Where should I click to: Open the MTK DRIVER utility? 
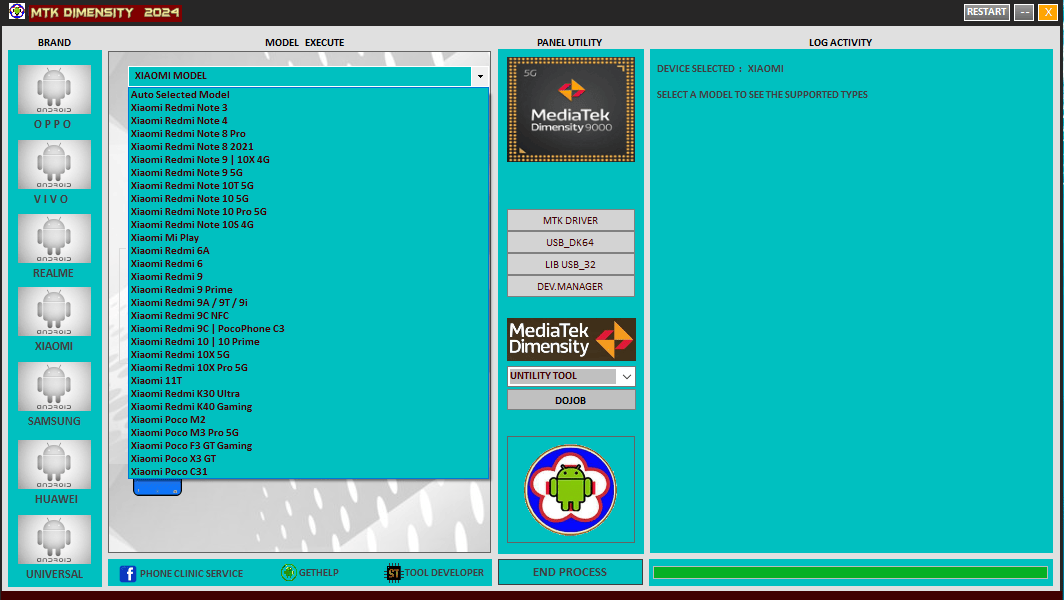[x=571, y=221]
